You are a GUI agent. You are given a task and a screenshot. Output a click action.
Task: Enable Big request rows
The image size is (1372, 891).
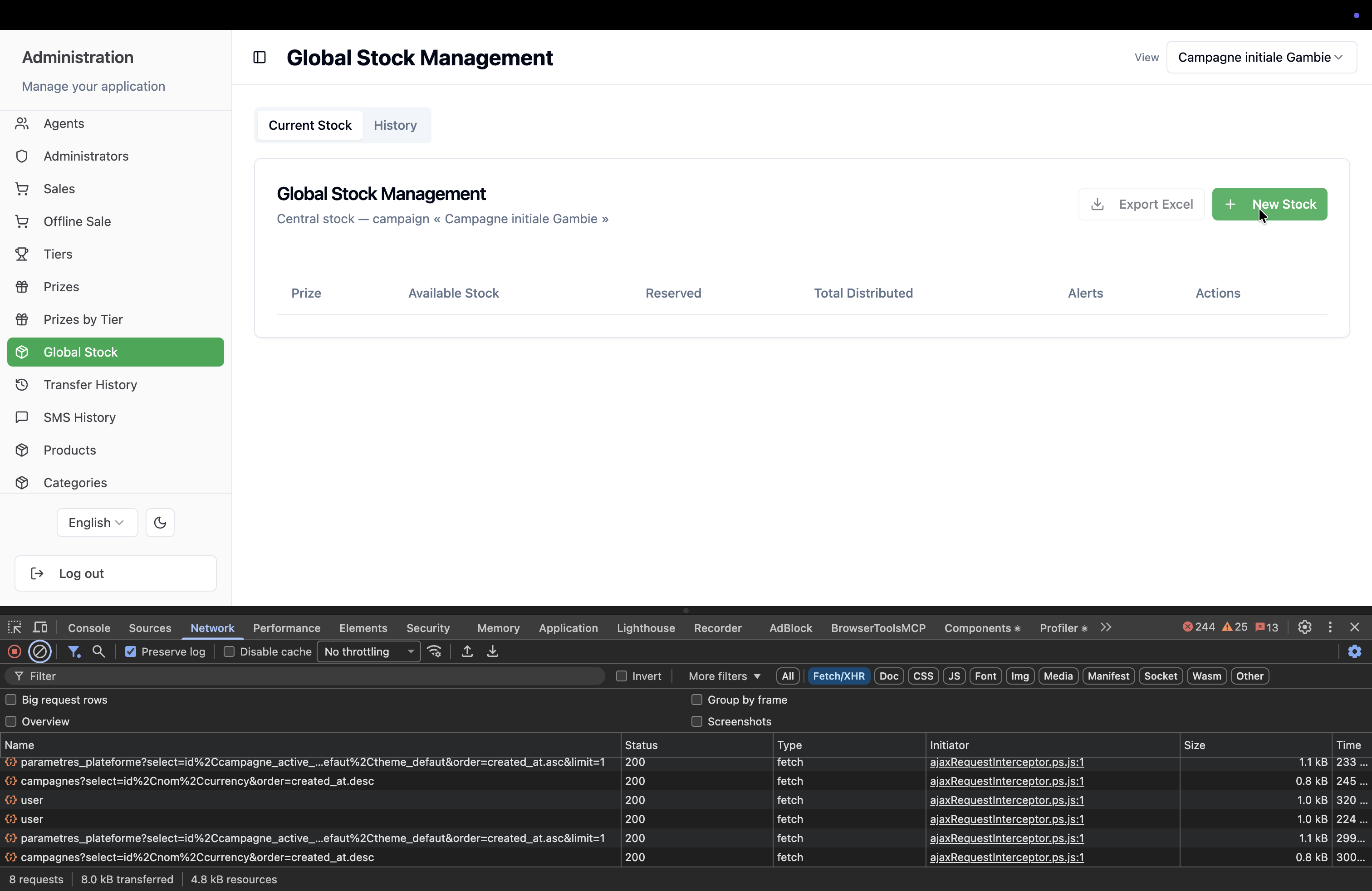pyautogui.click(x=11, y=700)
